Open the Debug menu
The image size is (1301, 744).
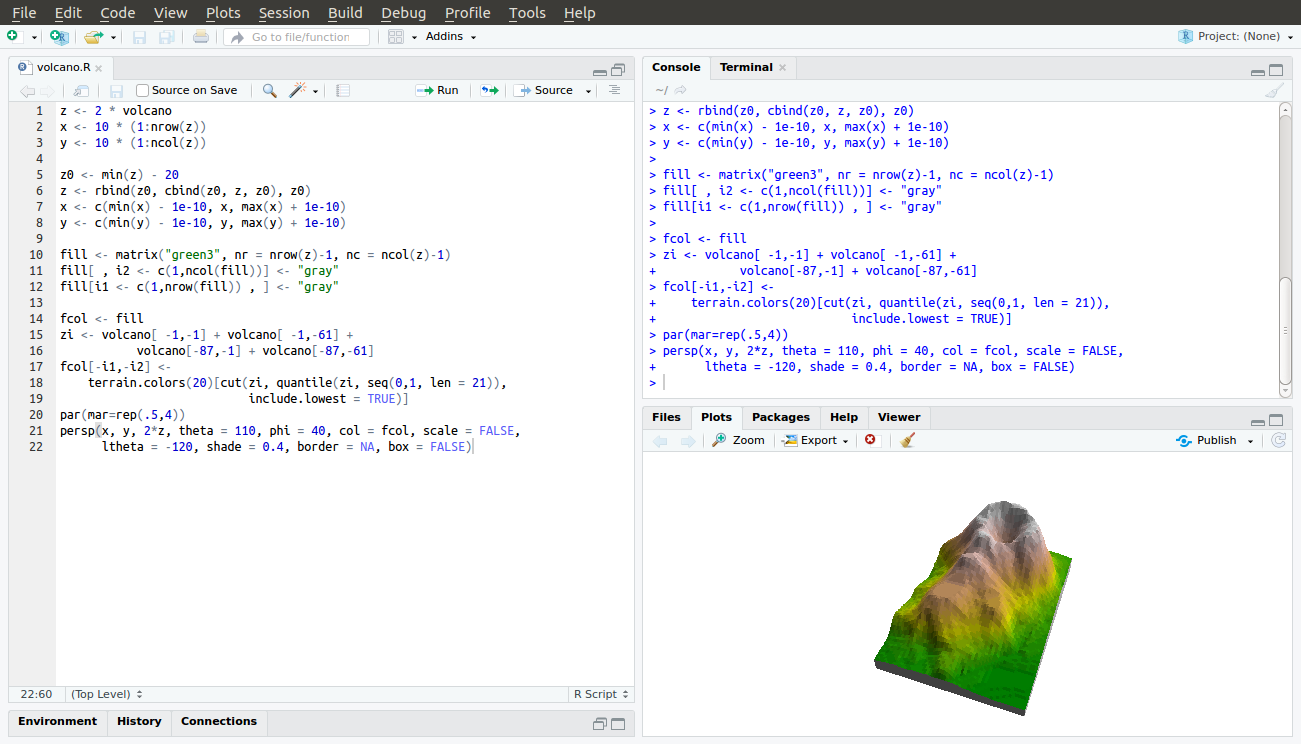[x=403, y=13]
